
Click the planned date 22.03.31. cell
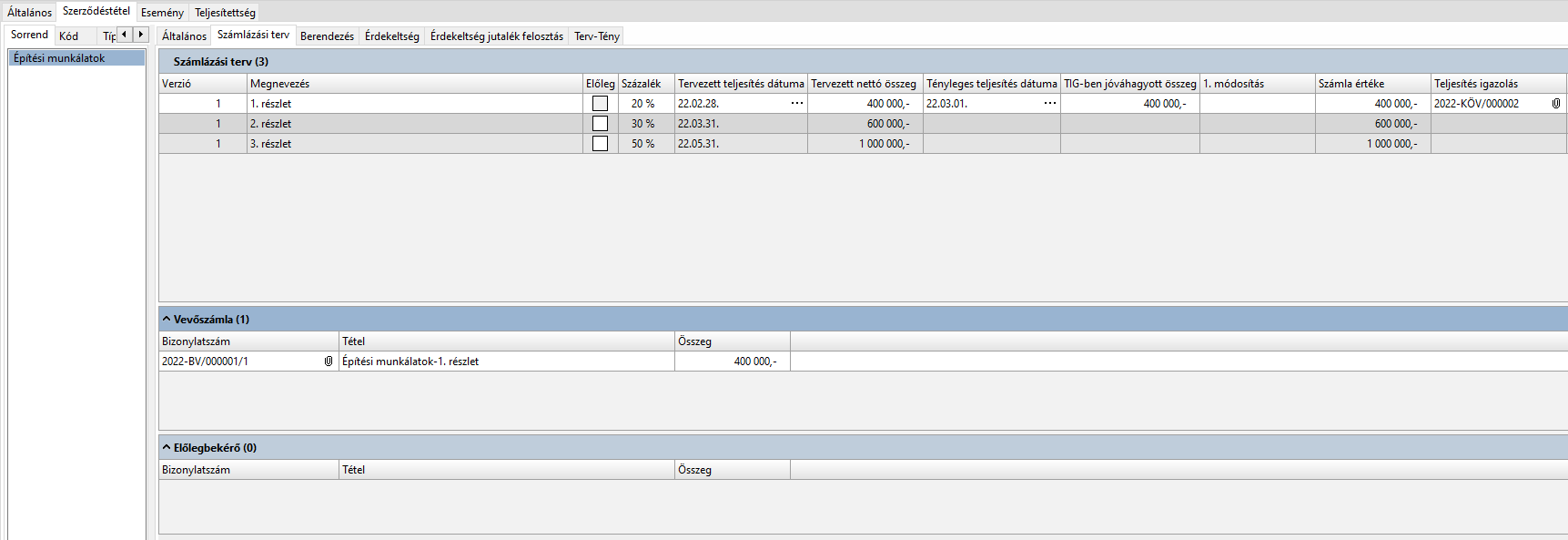point(741,124)
